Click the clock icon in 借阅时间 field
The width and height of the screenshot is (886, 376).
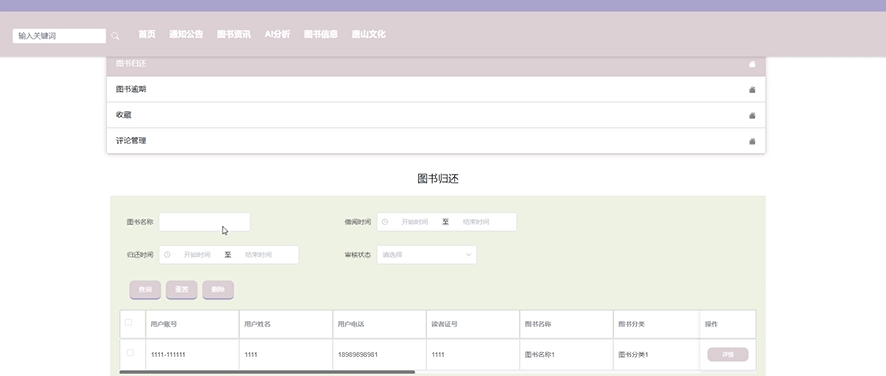click(x=385, y=222)
